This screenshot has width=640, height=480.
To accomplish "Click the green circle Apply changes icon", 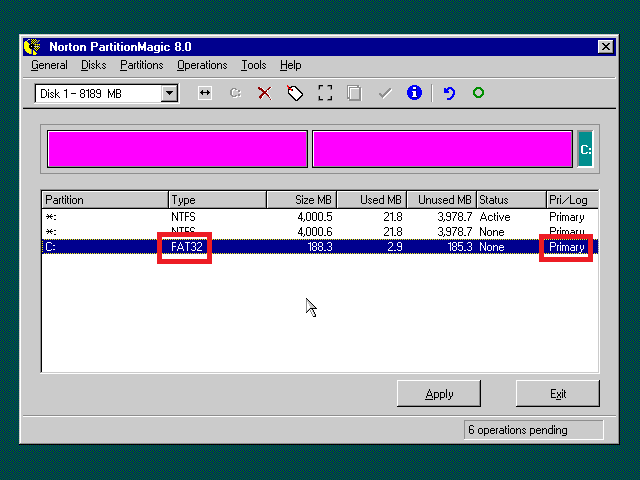I will (478, 93).
